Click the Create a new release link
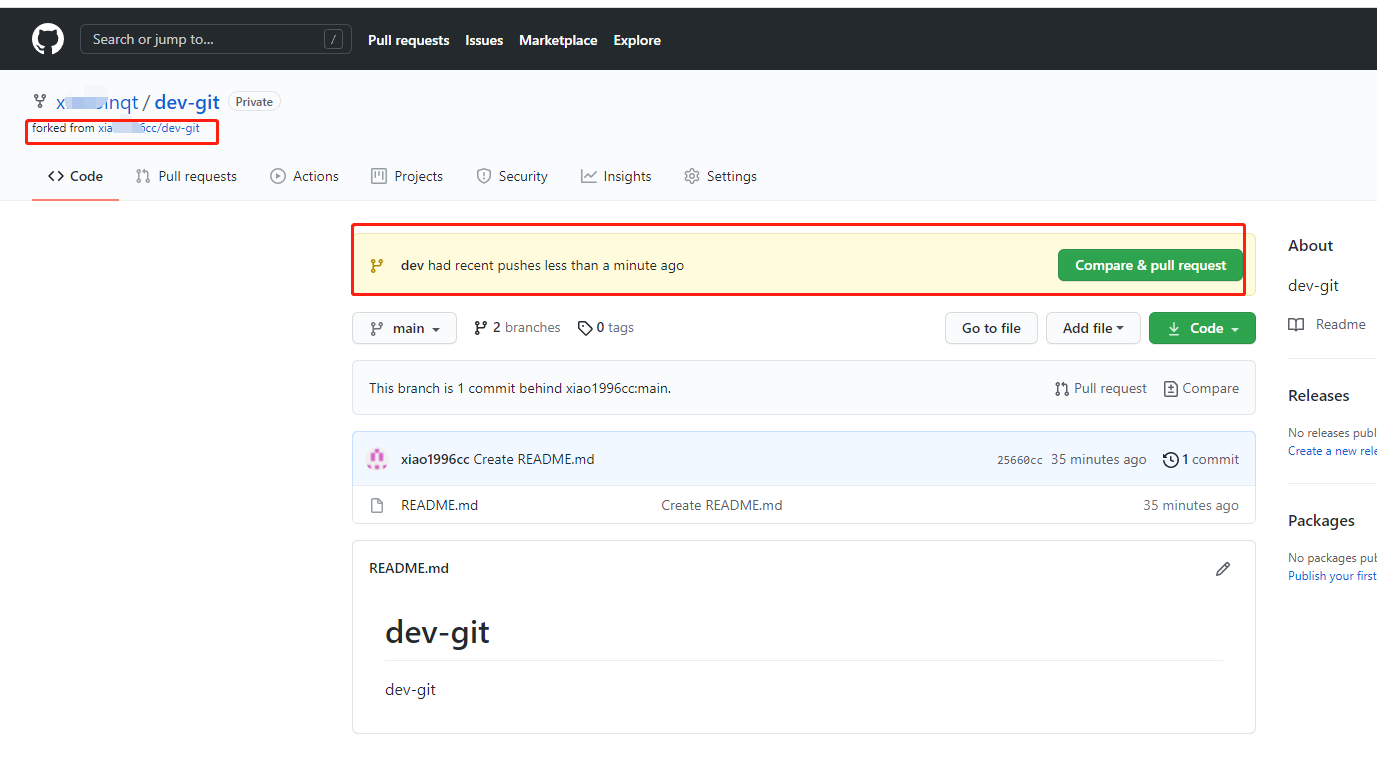The image size is (1377, 762). click(x=1331, y=450)
